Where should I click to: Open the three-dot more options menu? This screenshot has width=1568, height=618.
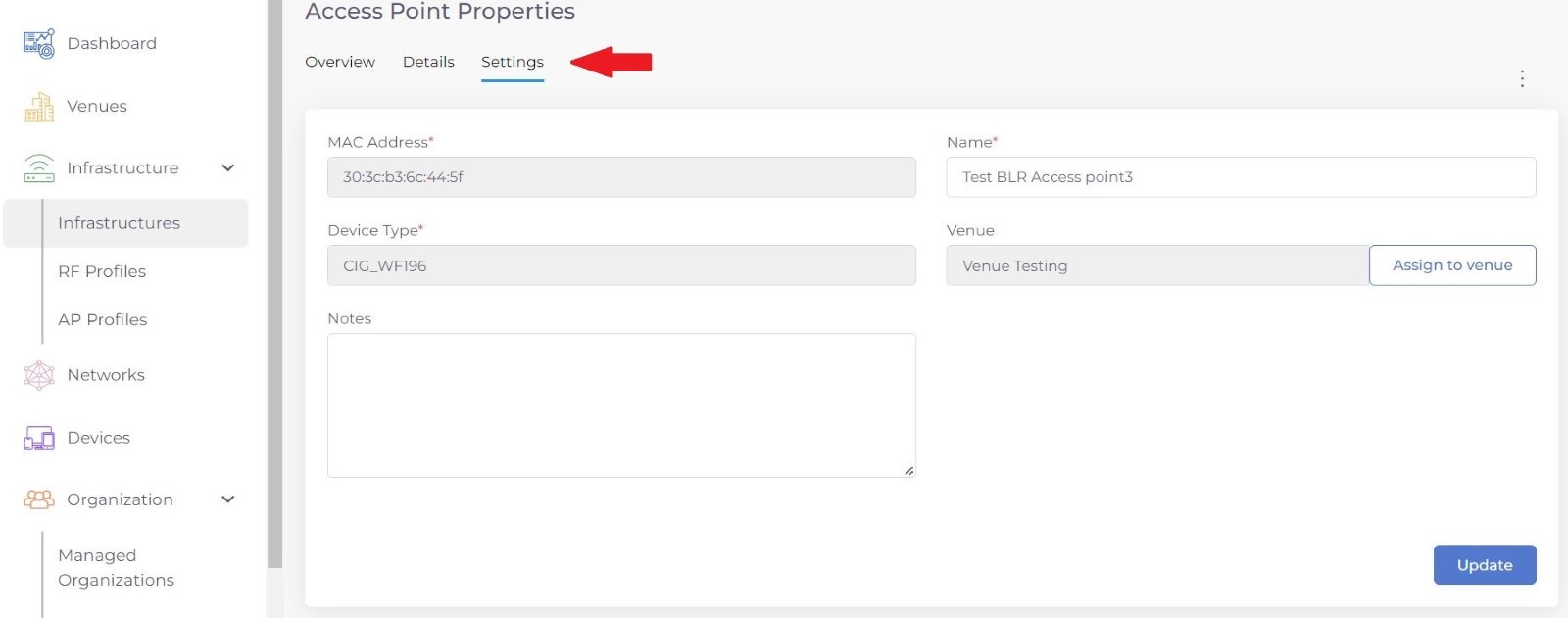(1521, 78)
